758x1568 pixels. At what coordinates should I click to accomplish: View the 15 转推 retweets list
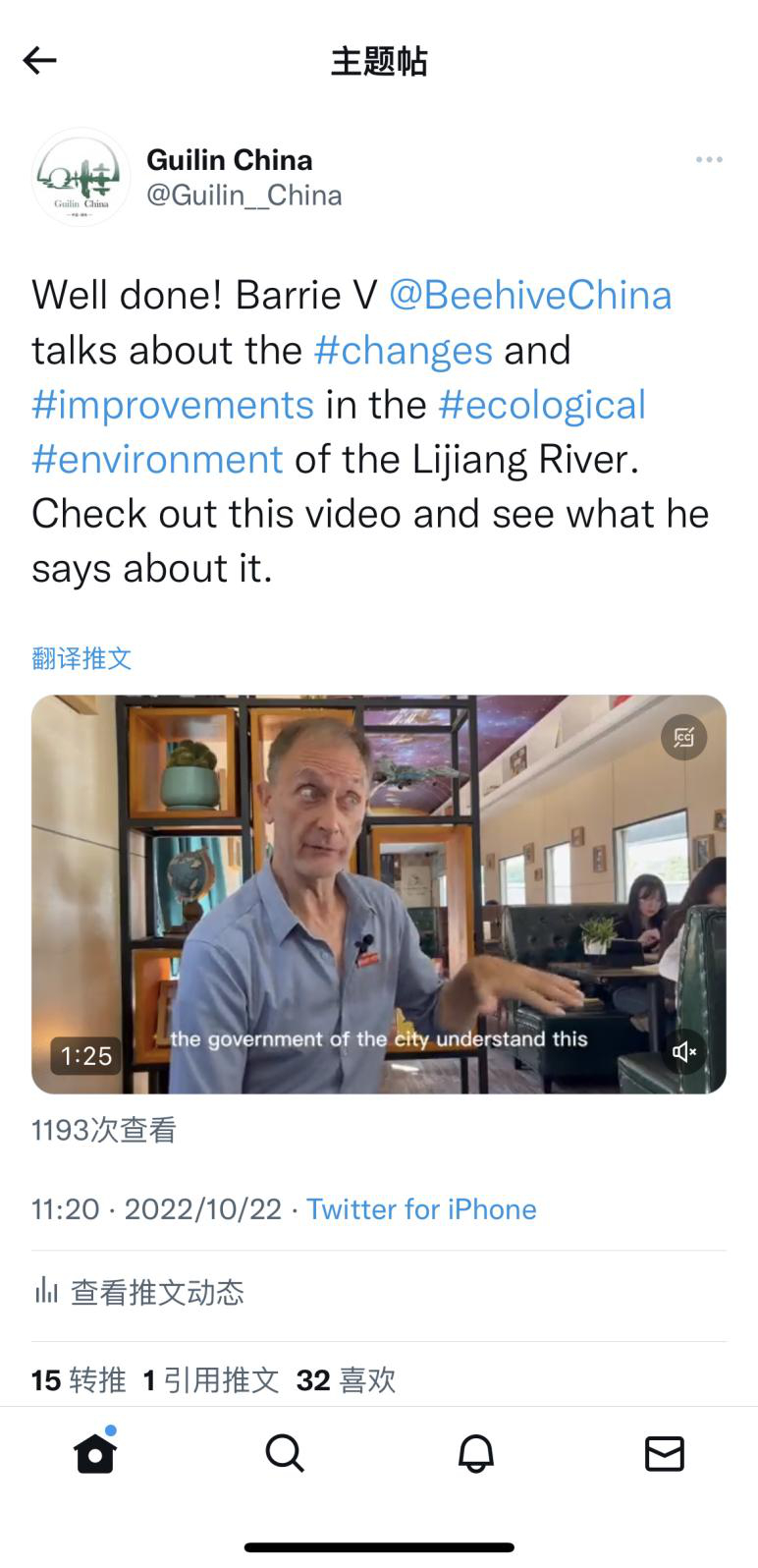point(79,1380)
